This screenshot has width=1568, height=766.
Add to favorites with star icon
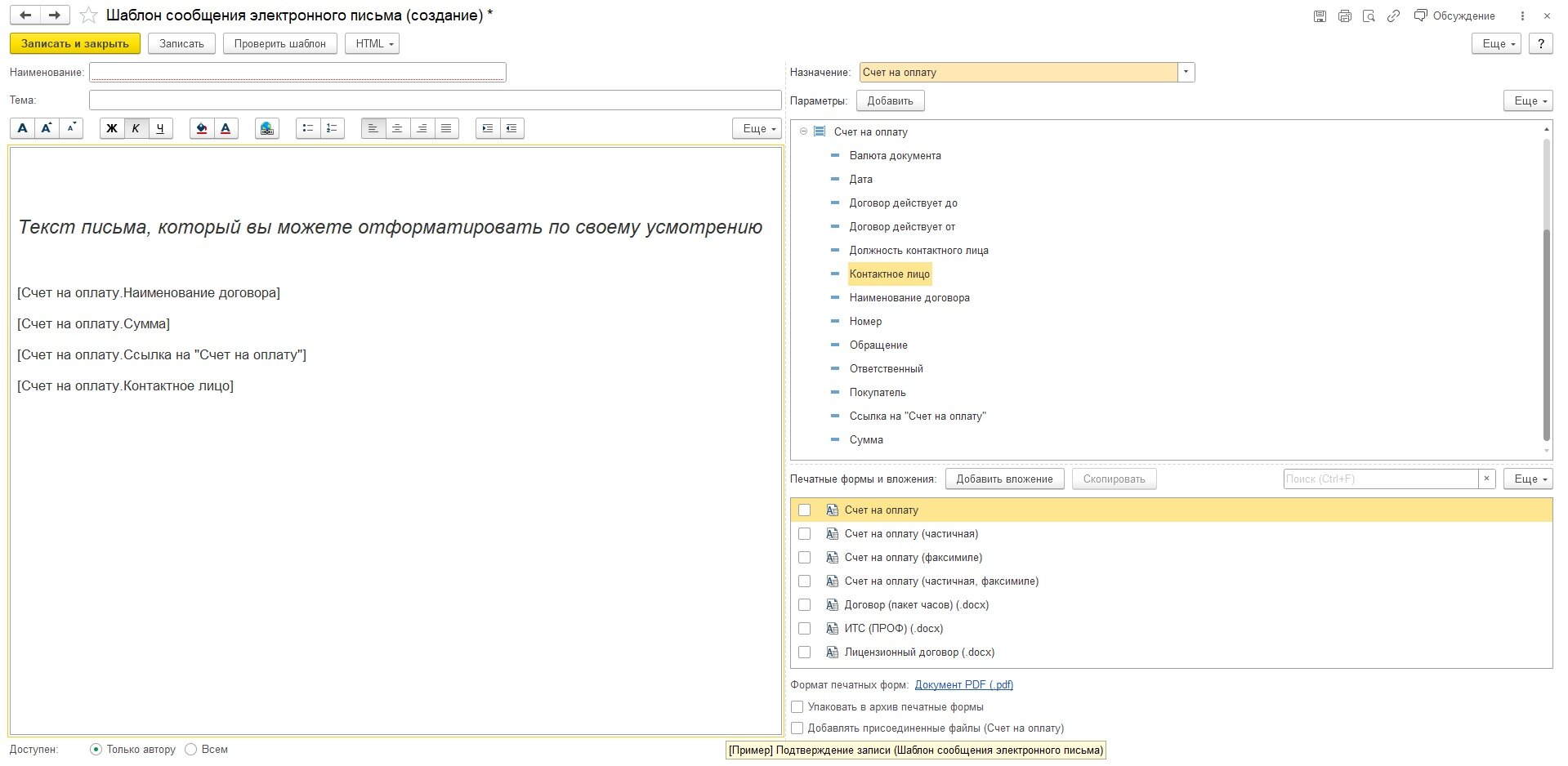[x=88, y=16]
